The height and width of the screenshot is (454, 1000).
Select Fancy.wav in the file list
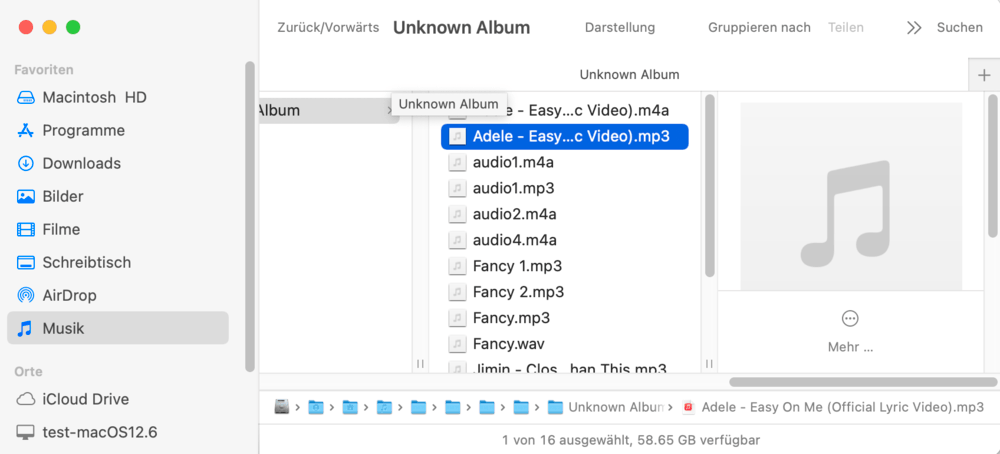click(510, 344)
